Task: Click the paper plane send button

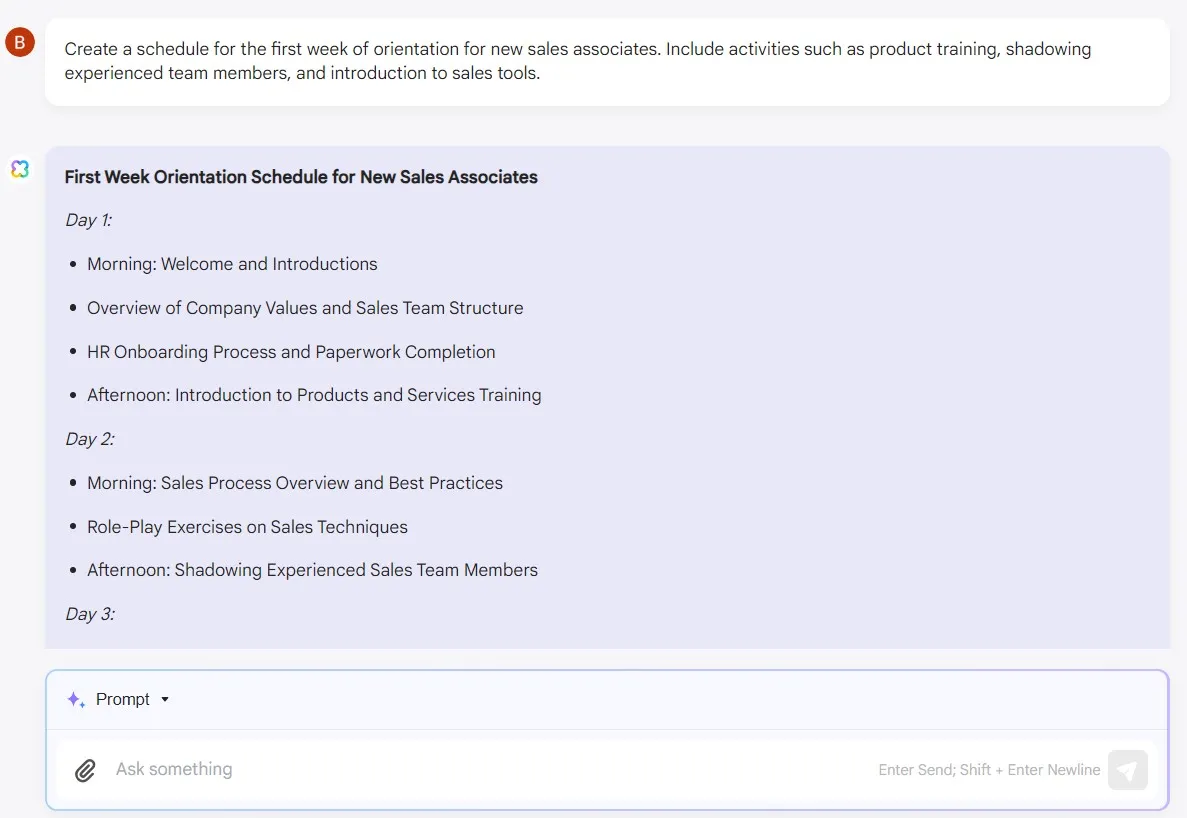Action: click(x=1127, y=770)
